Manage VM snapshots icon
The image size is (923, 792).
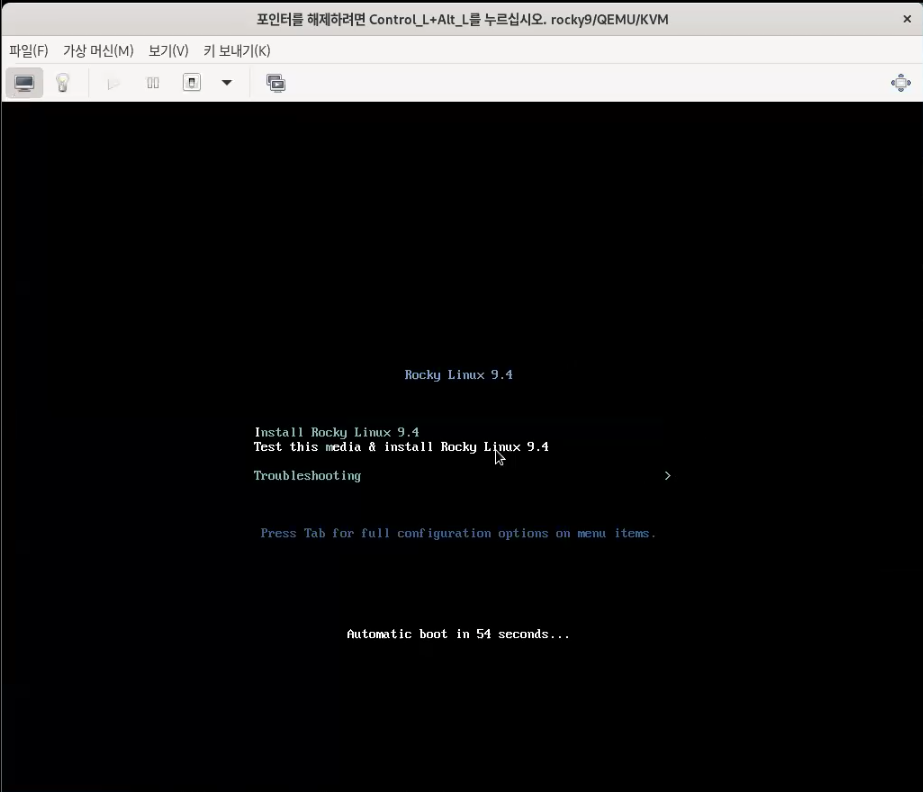click(275, 83)
